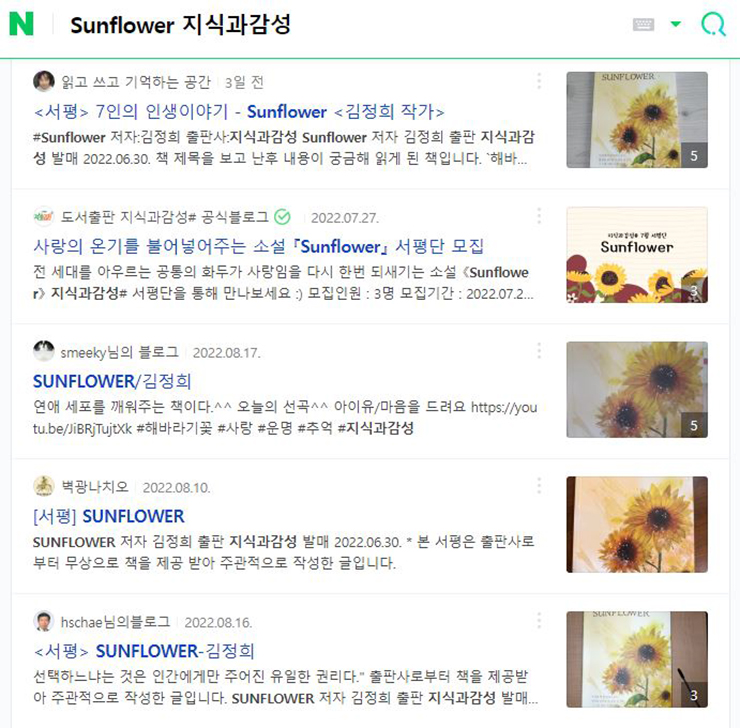This screenshot has height=728, width=740.
Task: Open the more options menu for the first result
Action: click(539, 81)
